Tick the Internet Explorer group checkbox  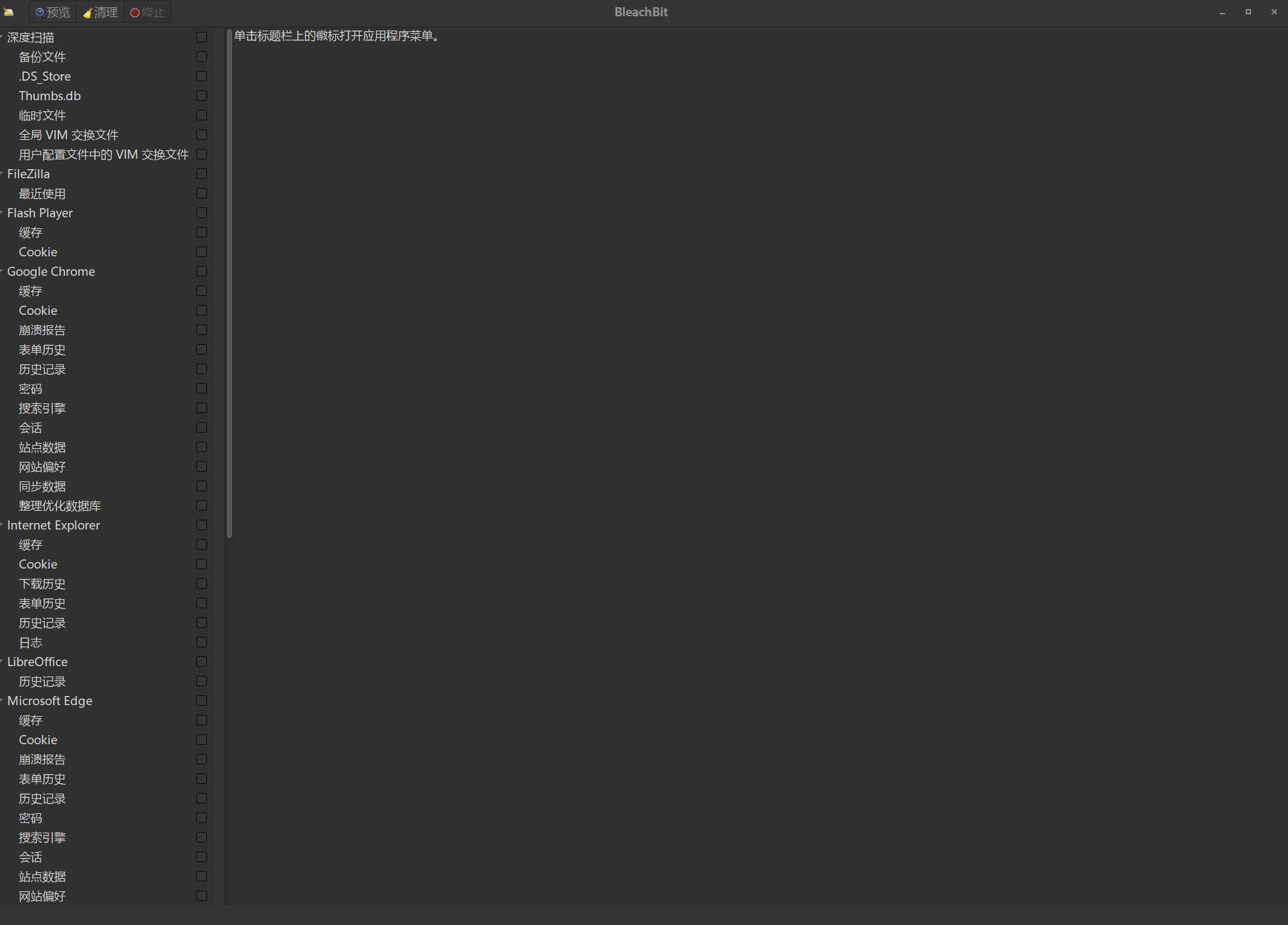(x=202, y=526)
